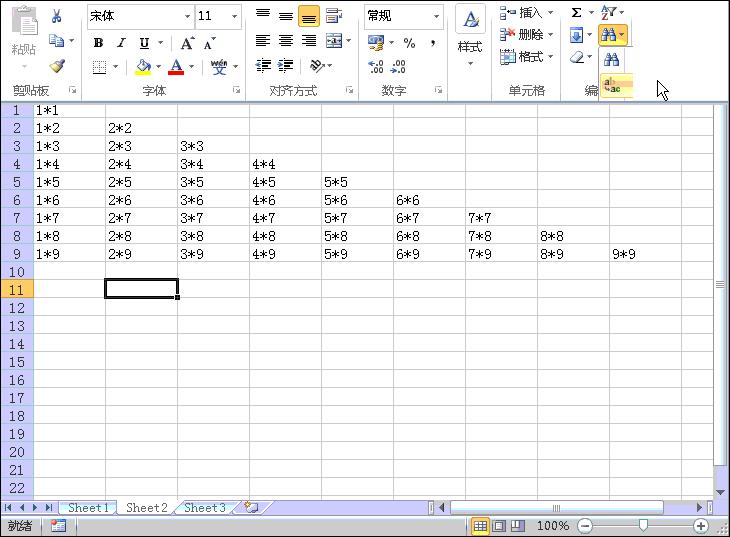
Task: Apply yellow fill color bucket
Action: tap(143, 67)
